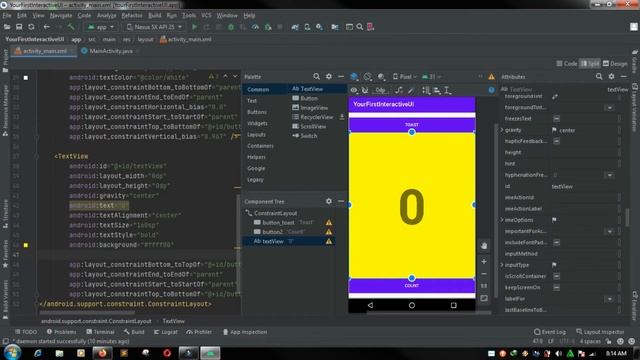Click the Sync project refresh icon
Screen dimensions: 640x360
31,27
